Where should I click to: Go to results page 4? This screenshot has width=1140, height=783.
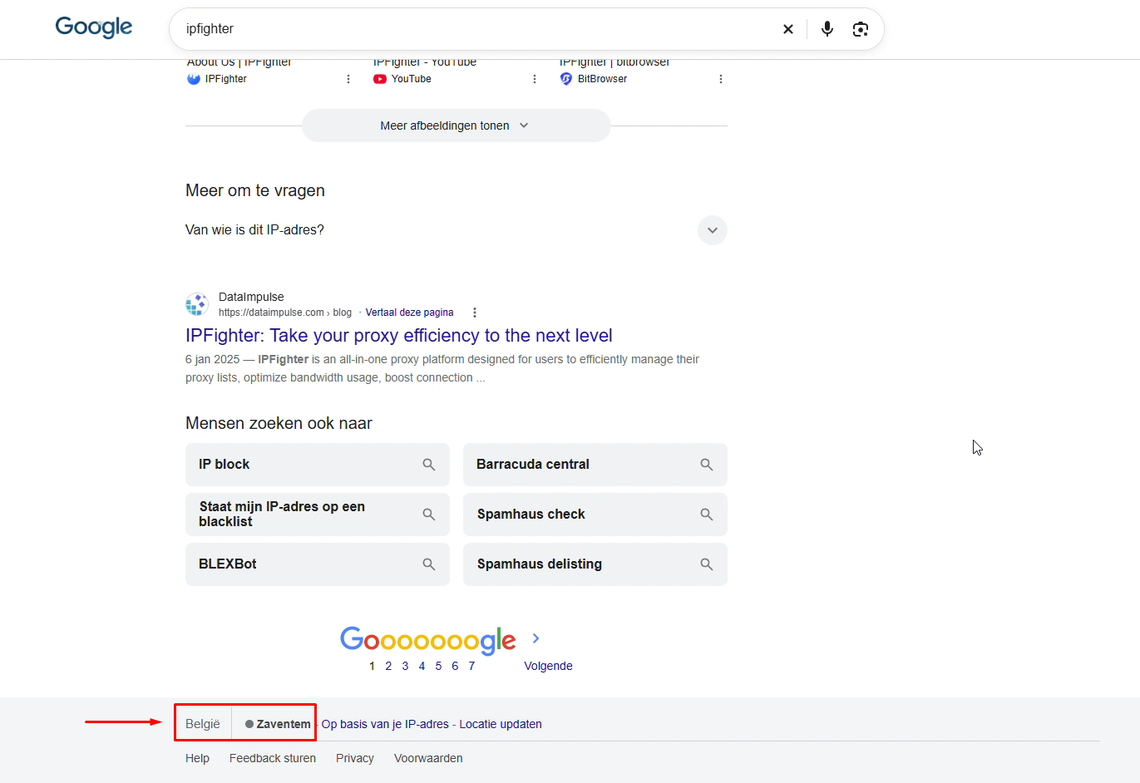tap(422, 666)
